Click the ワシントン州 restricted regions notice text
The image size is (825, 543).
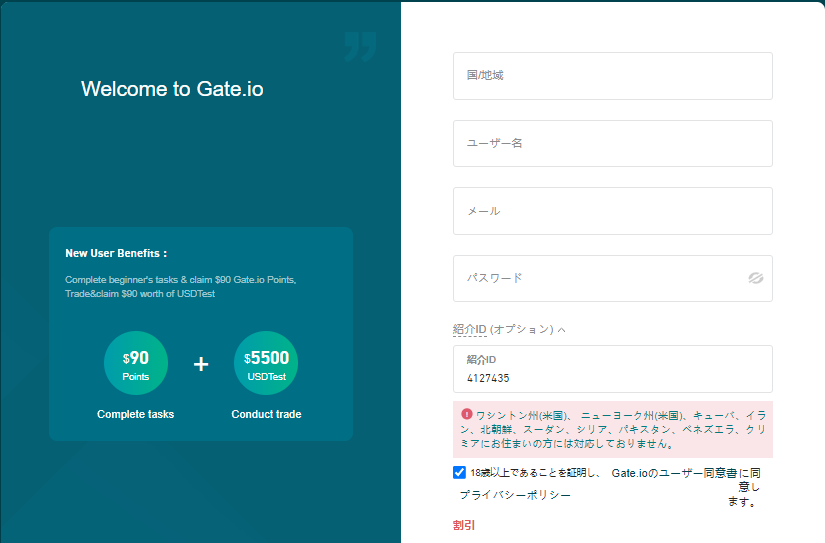point(613,429)
